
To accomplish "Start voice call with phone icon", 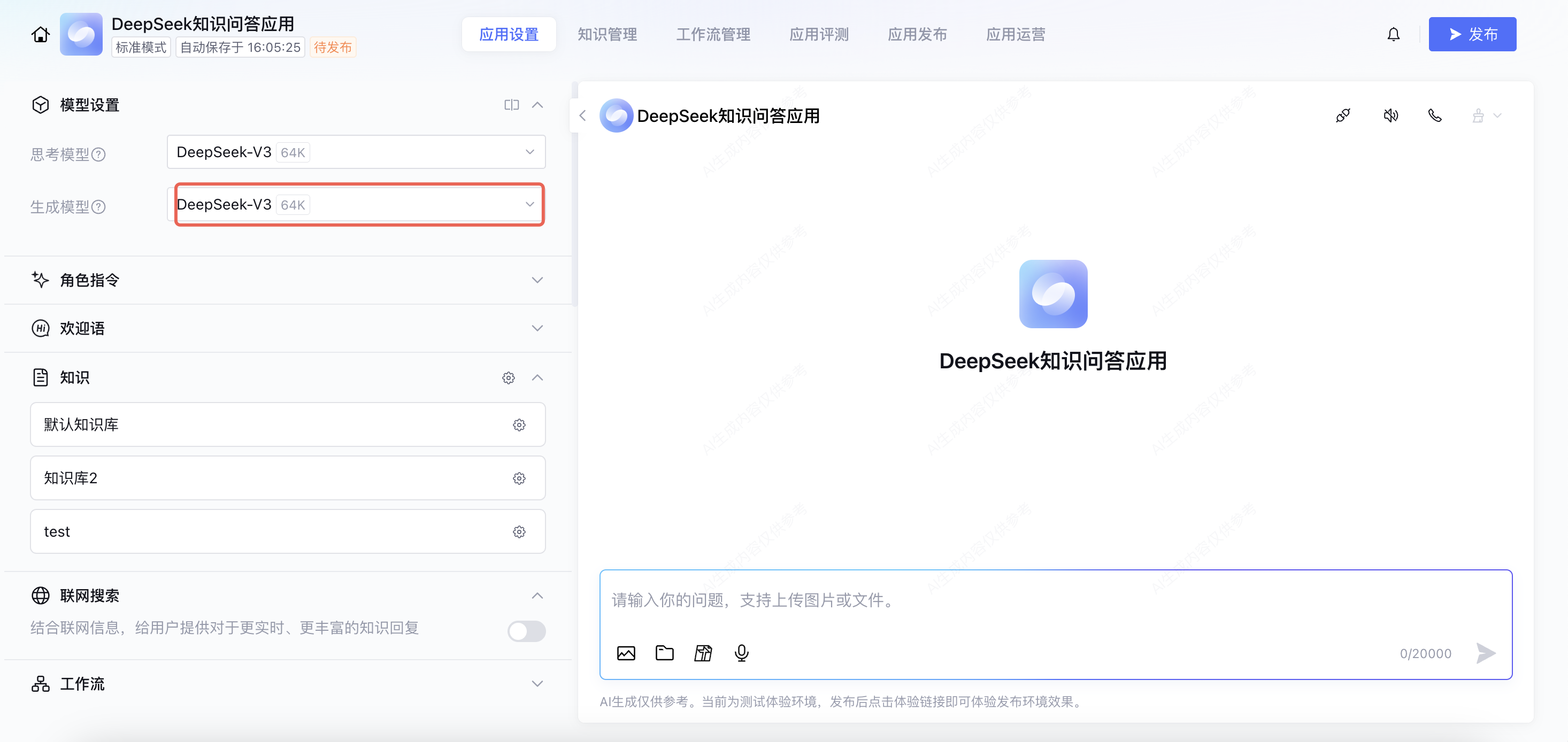I will (x=1435, y=115).
